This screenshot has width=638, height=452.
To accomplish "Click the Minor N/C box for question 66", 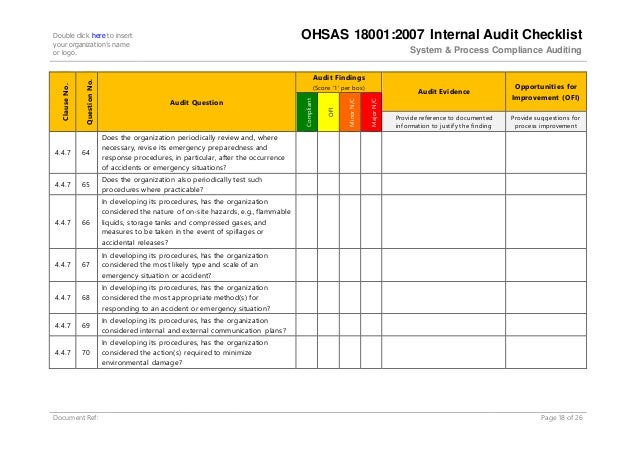I will point(350,222).
